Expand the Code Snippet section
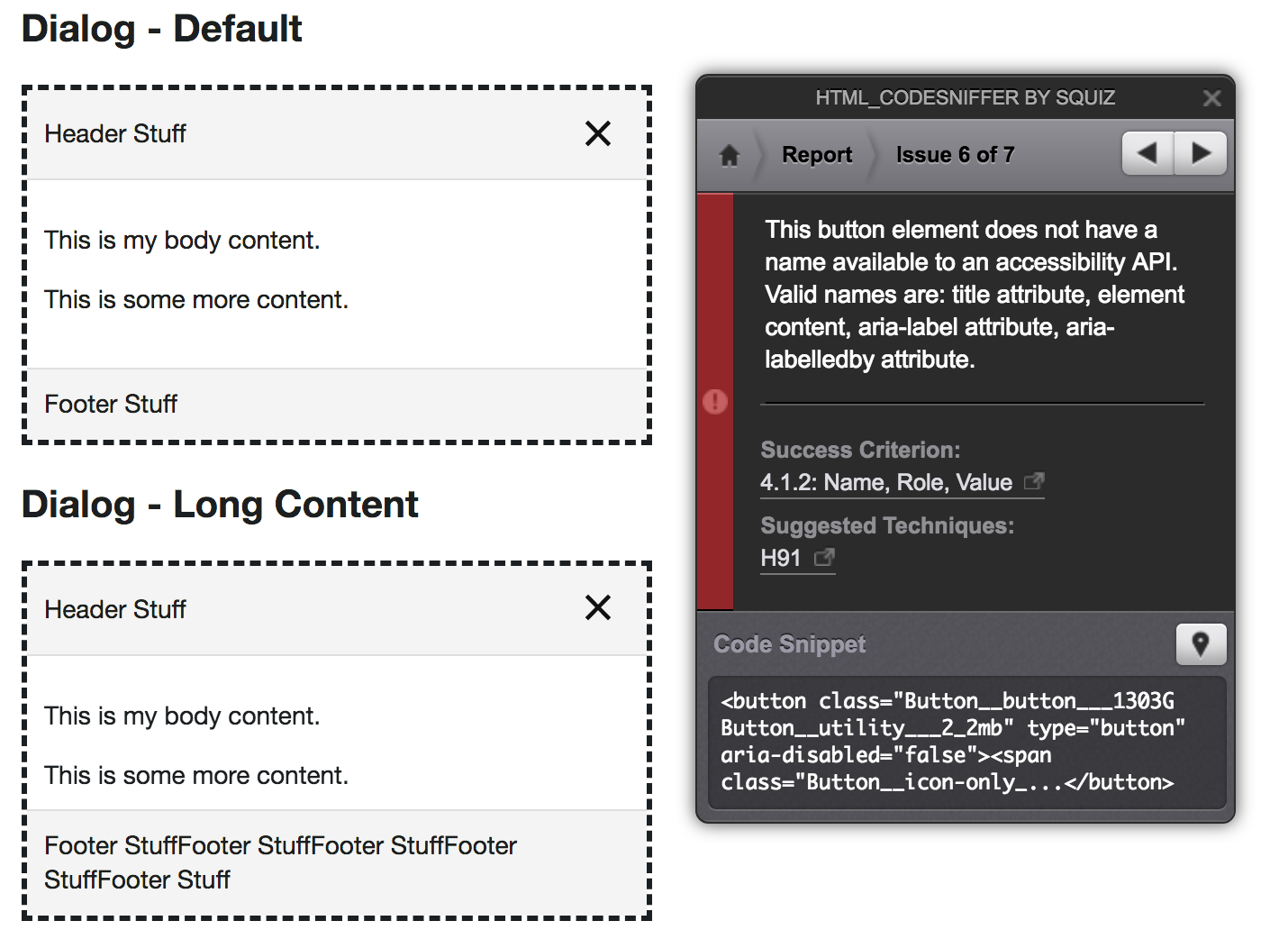The width and height of the screenshot is (1288, 939). 790,643
